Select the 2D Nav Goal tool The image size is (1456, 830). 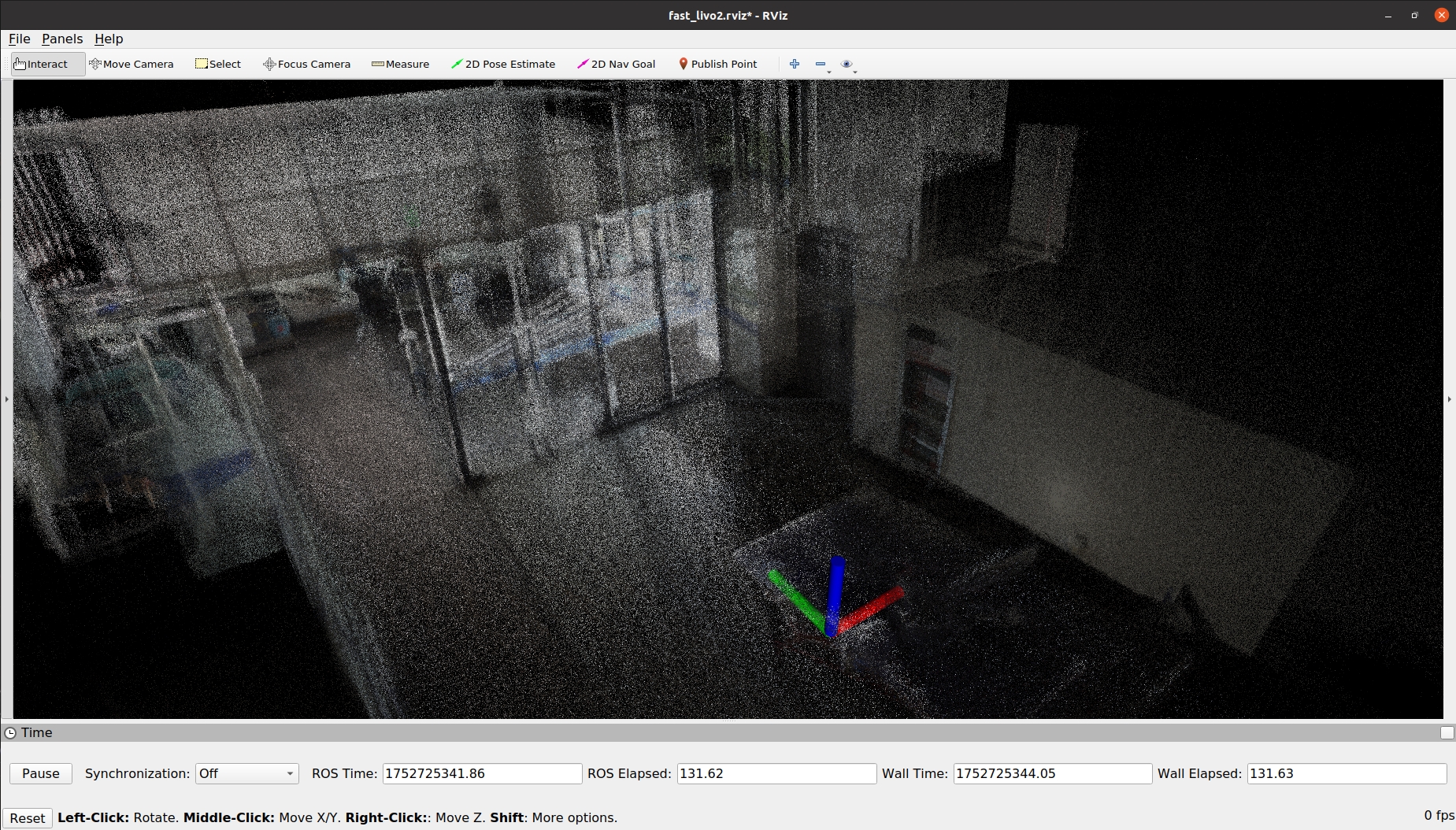(x=616, y=65)
